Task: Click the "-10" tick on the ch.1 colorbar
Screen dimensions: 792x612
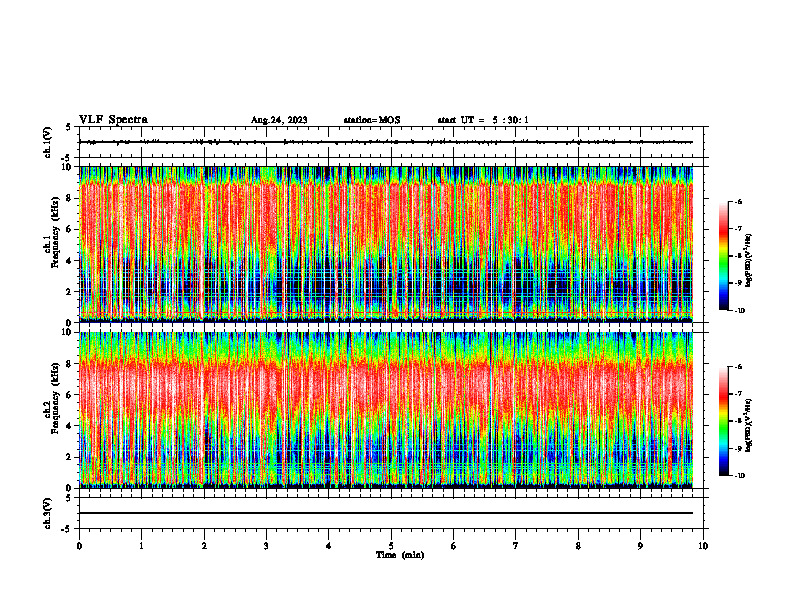Action: pyautogui.click(x=739, y=311)
